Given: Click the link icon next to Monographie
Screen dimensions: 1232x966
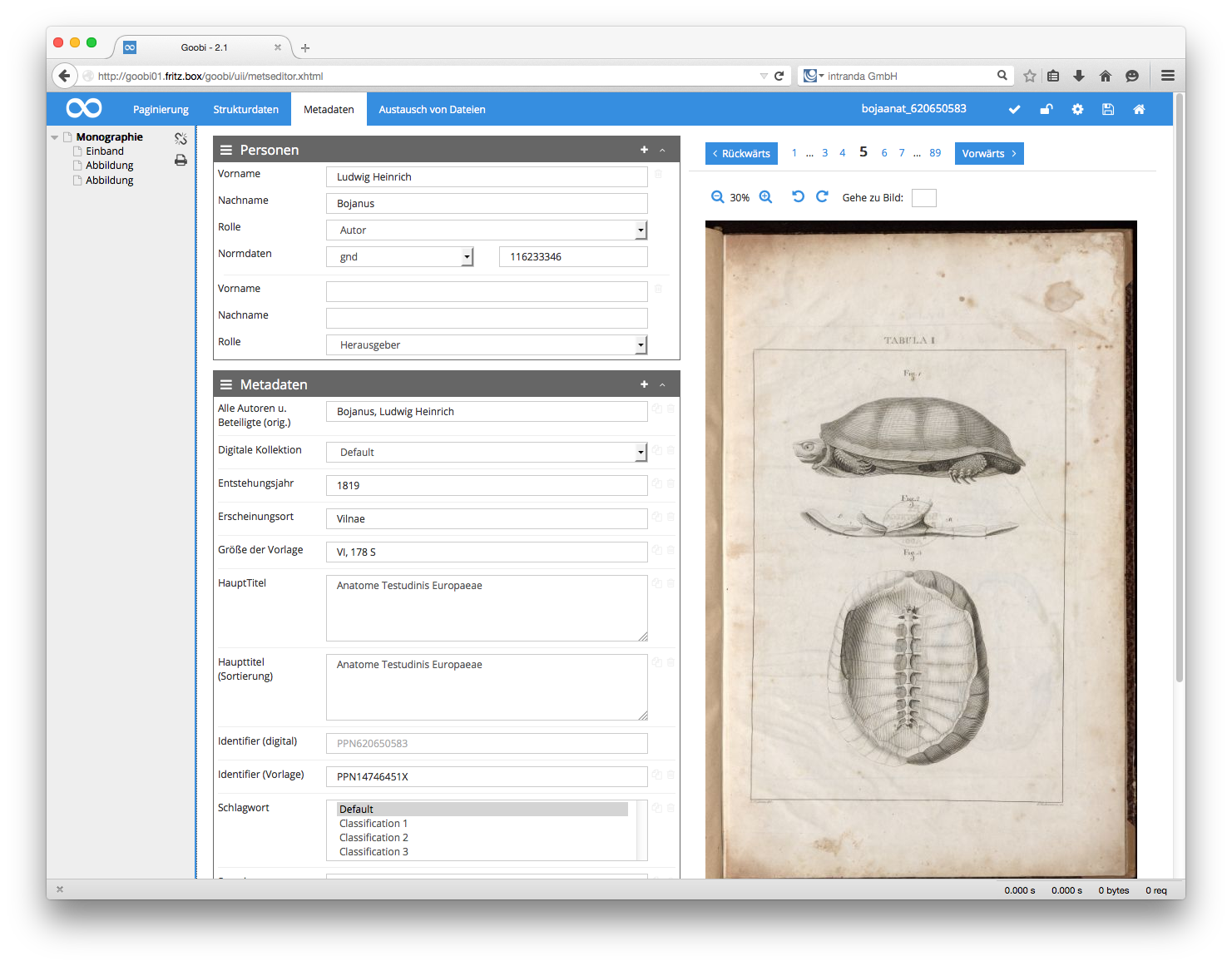Looking at the screenshot, I should point(181,138).
